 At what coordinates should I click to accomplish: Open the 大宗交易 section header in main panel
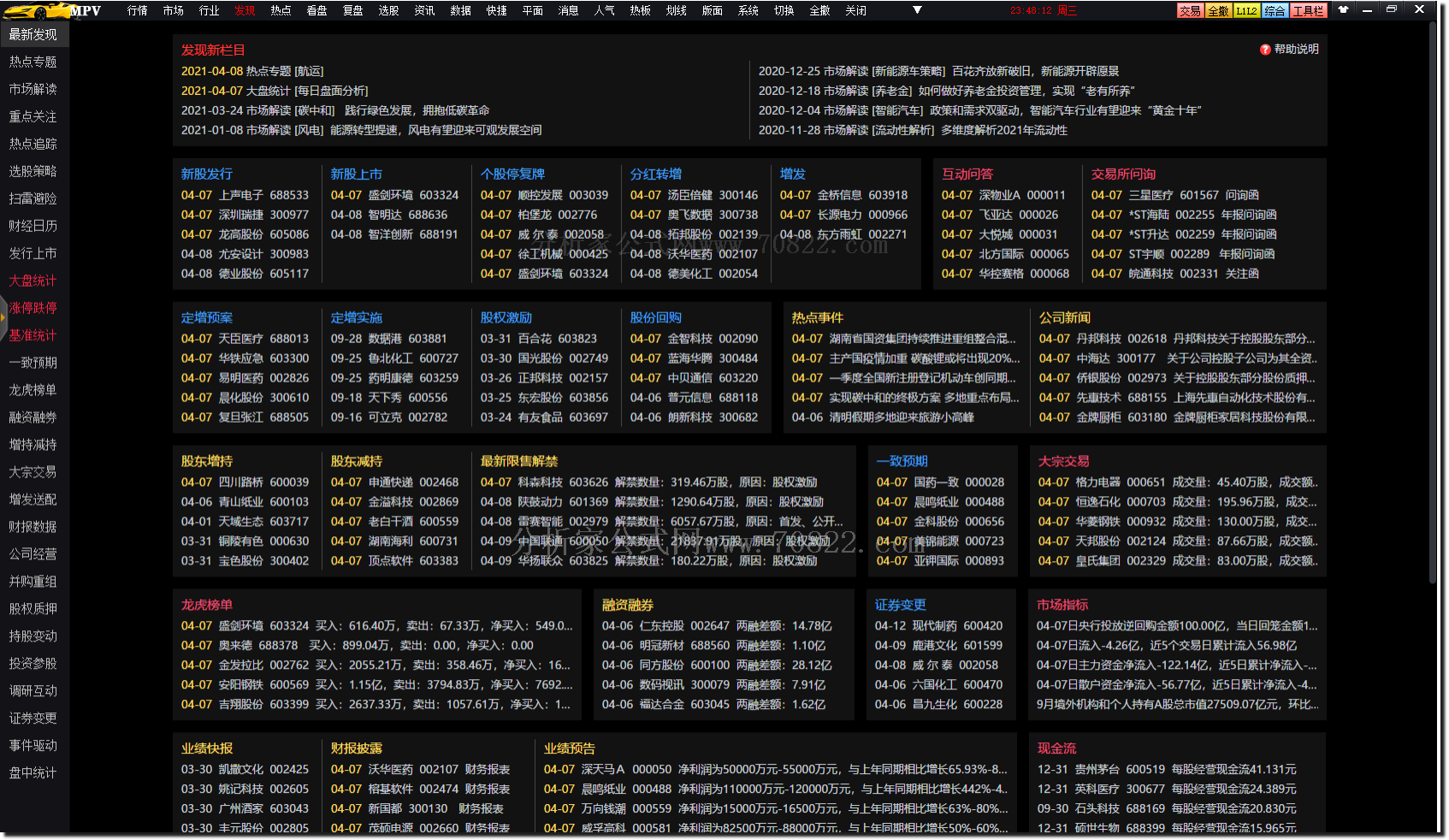(x=1064, y=461)
